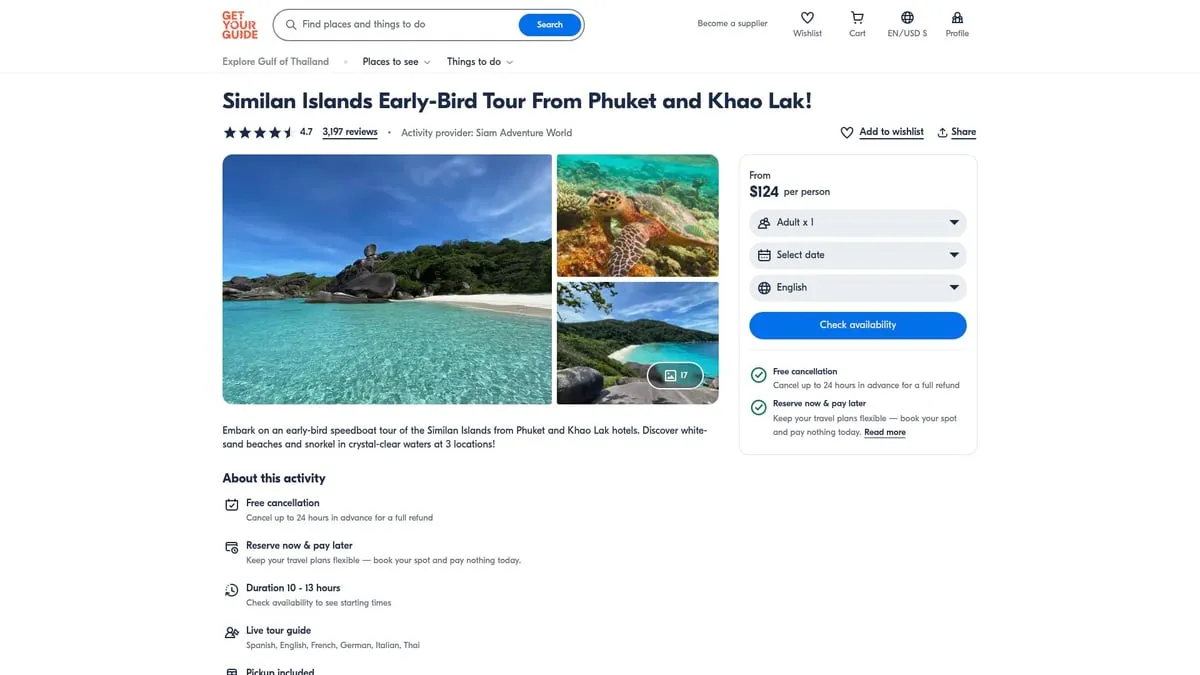Click the traveler person icon in Adult selector
The width and height of the screenshot is (1200, 675).
click(x=762, y=221)
